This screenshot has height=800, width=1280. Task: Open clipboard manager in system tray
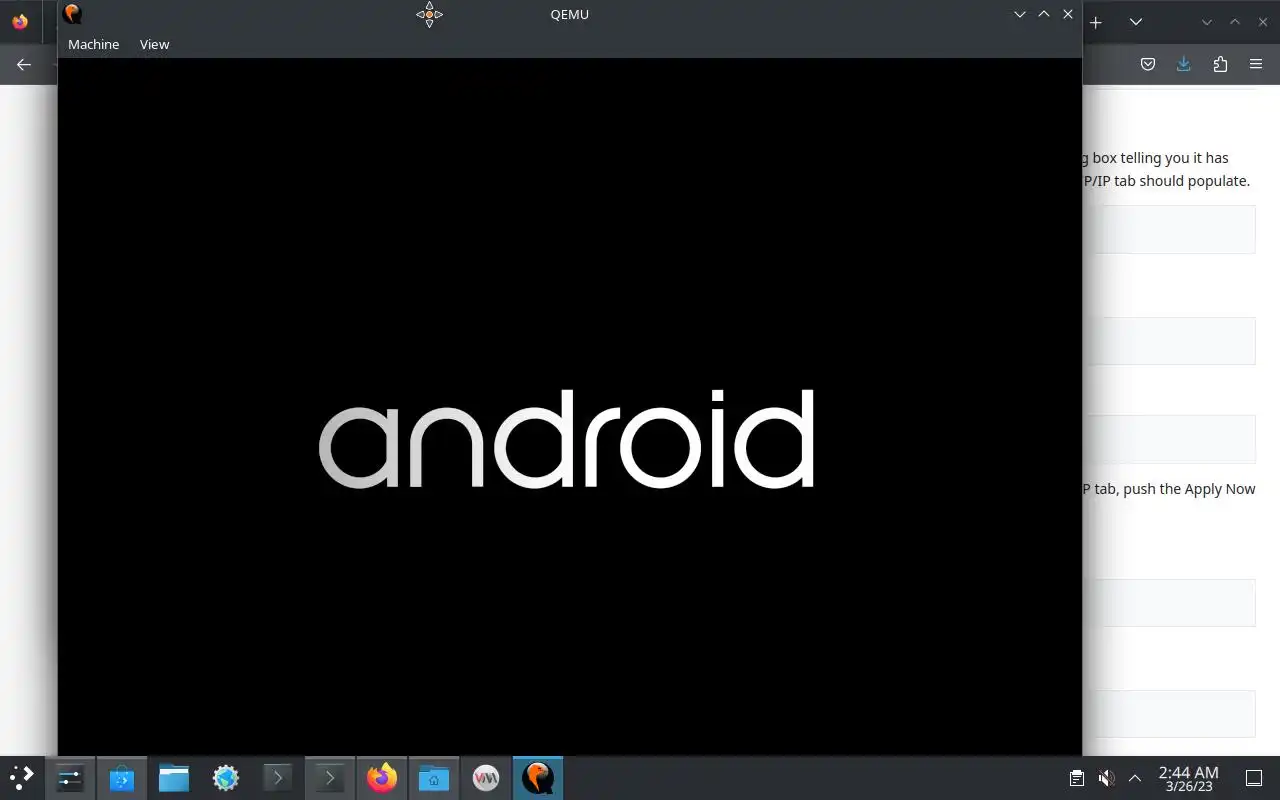(1076, 778)
